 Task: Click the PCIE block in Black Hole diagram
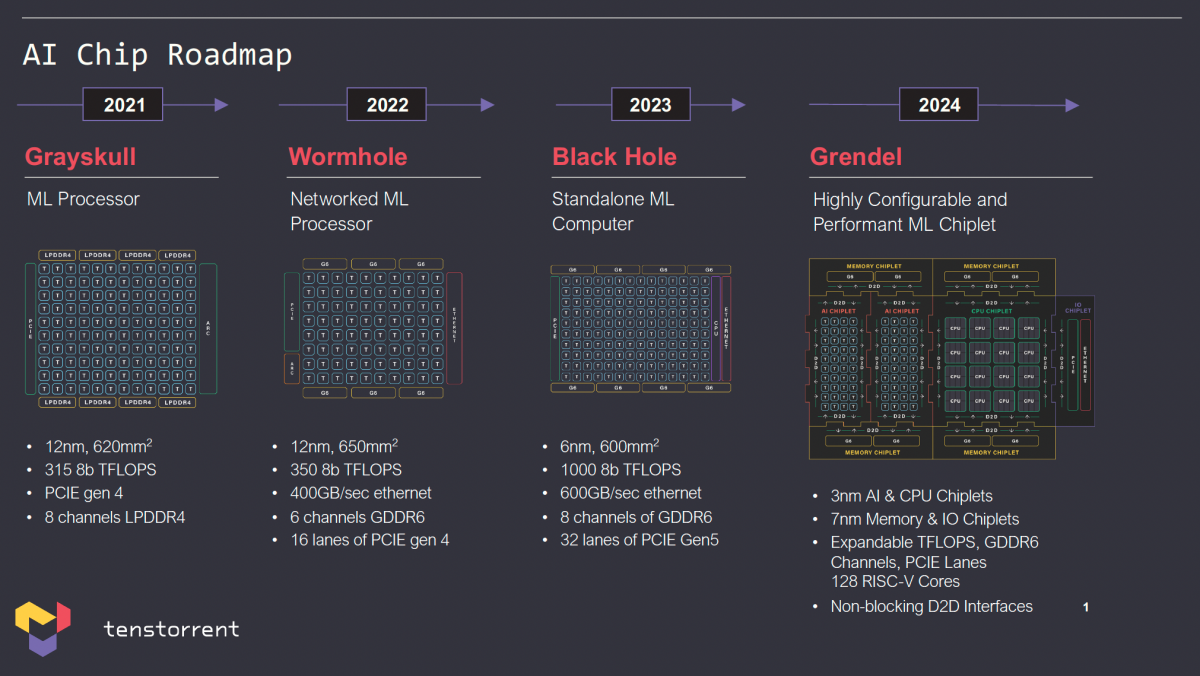[x=555, y=328]
